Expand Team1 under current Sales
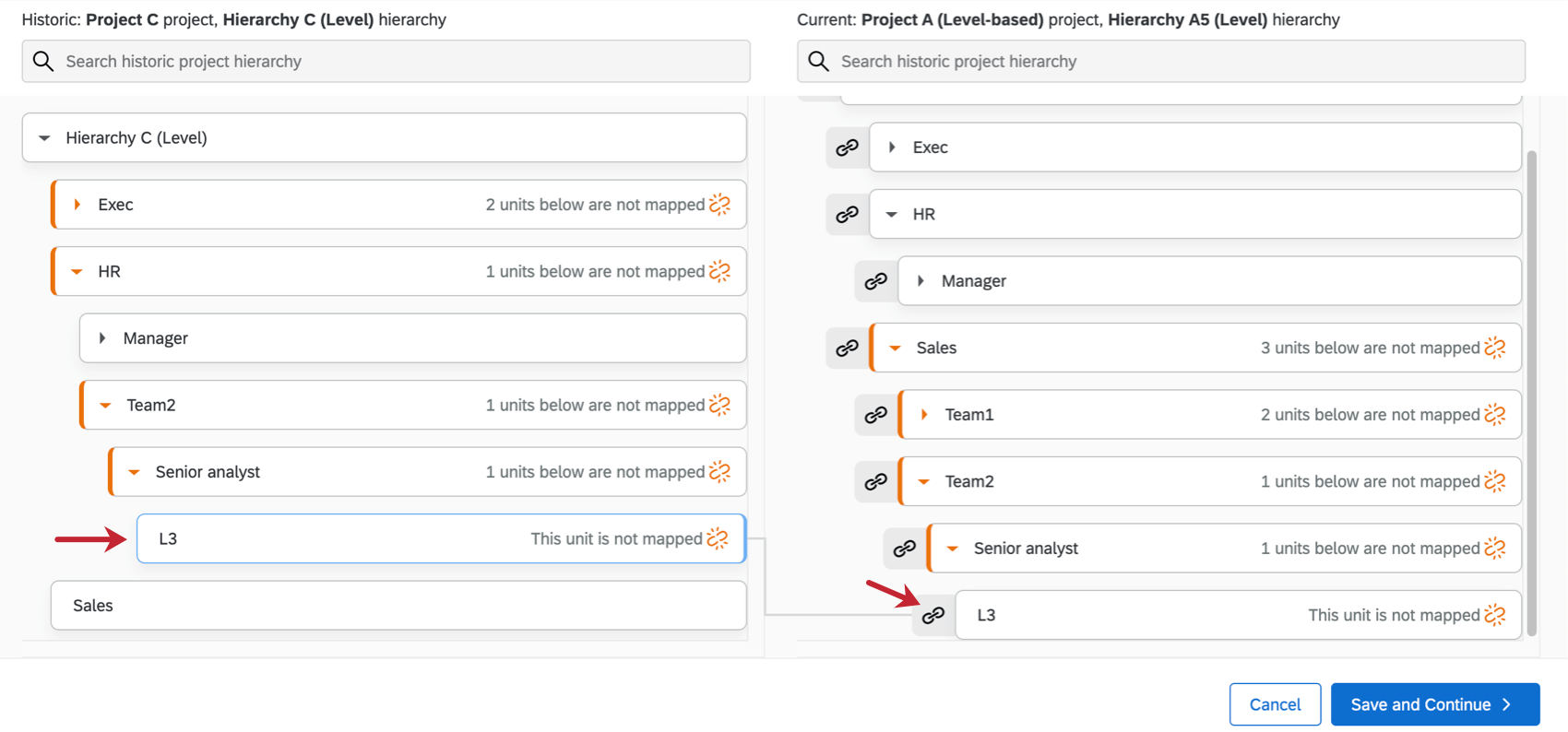 (924, 415)
